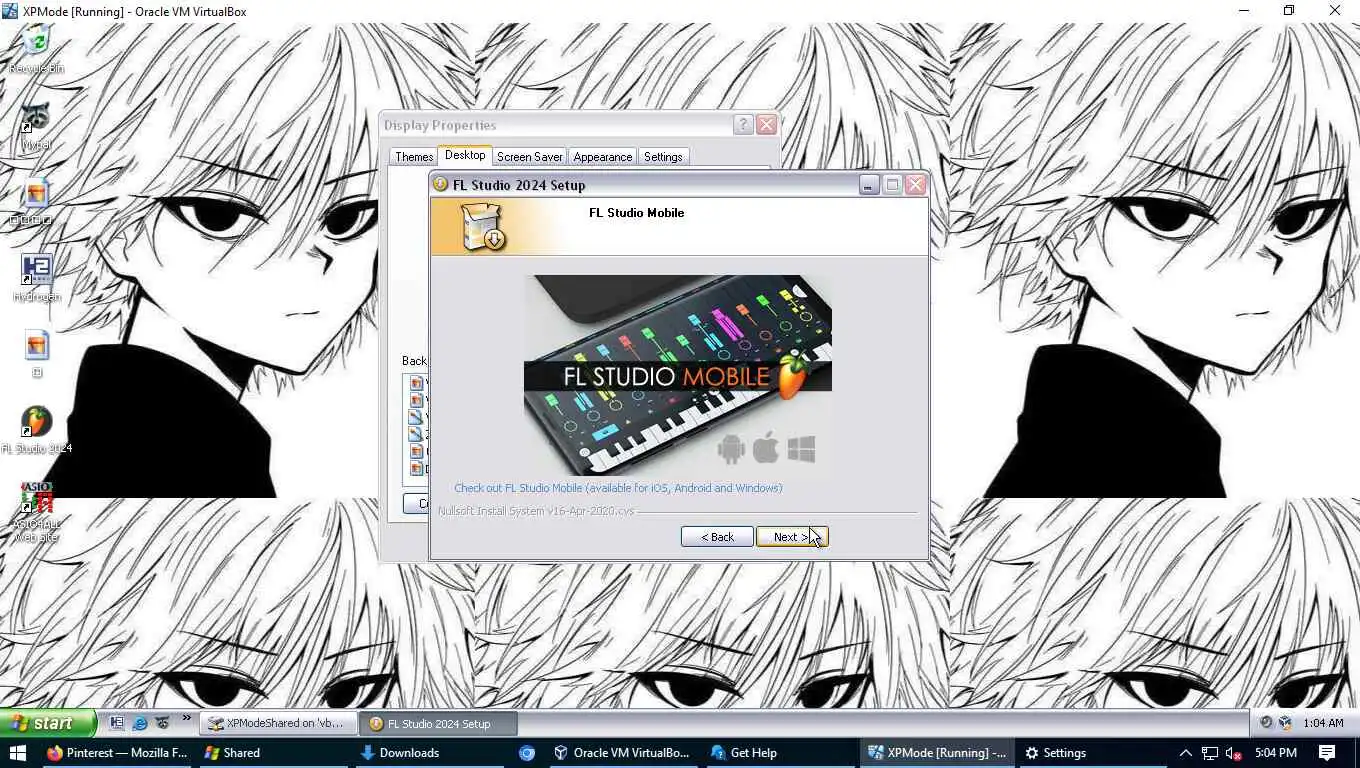Expand the host system tray hidden icons chevron
The image size is (1360, 768).
1185,753
